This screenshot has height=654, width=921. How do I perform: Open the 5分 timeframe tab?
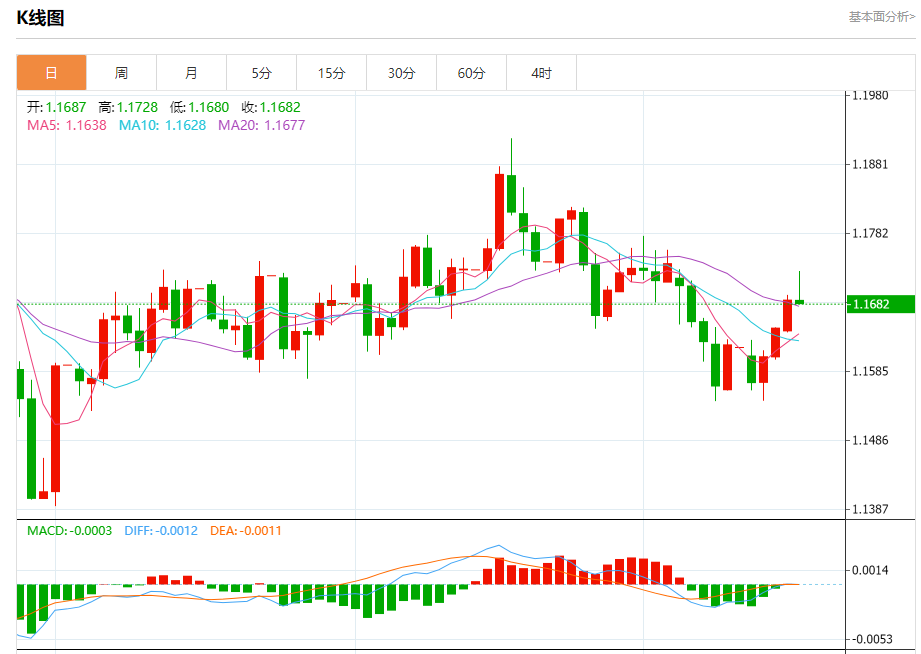(261, 73)
